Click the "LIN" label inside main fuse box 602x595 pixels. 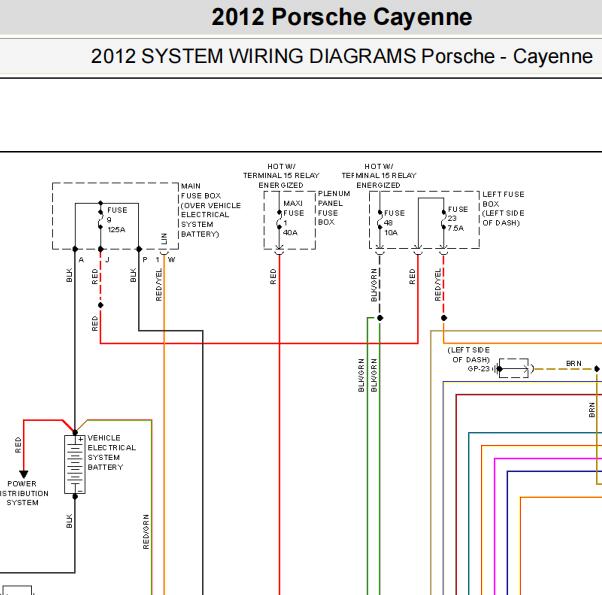coord(164,238)
